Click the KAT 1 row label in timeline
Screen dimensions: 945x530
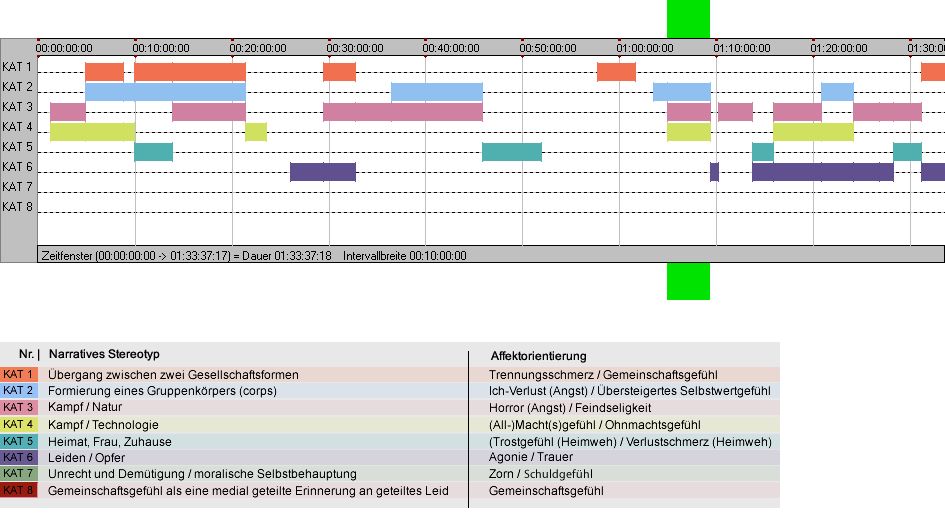click(17, 67)
